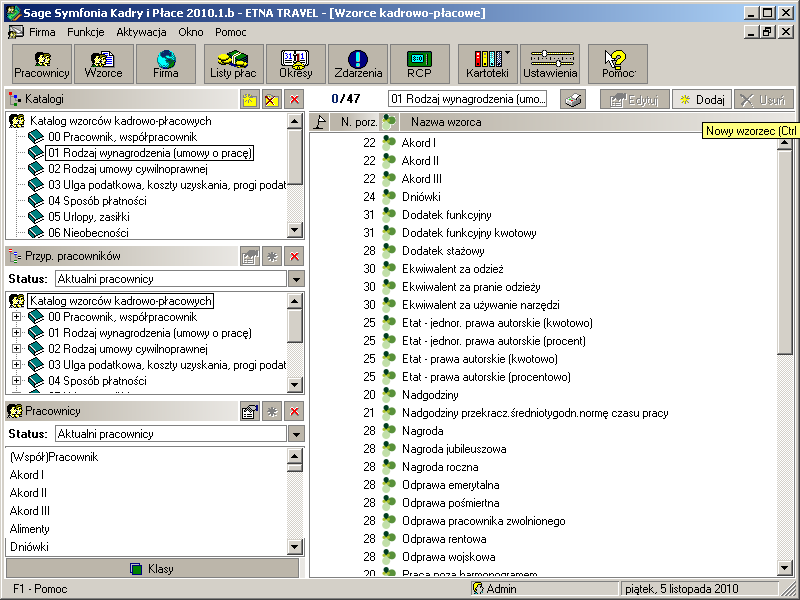Open the Funkcje menu
The width and height of the screenshot is (800, 600).
86,32
